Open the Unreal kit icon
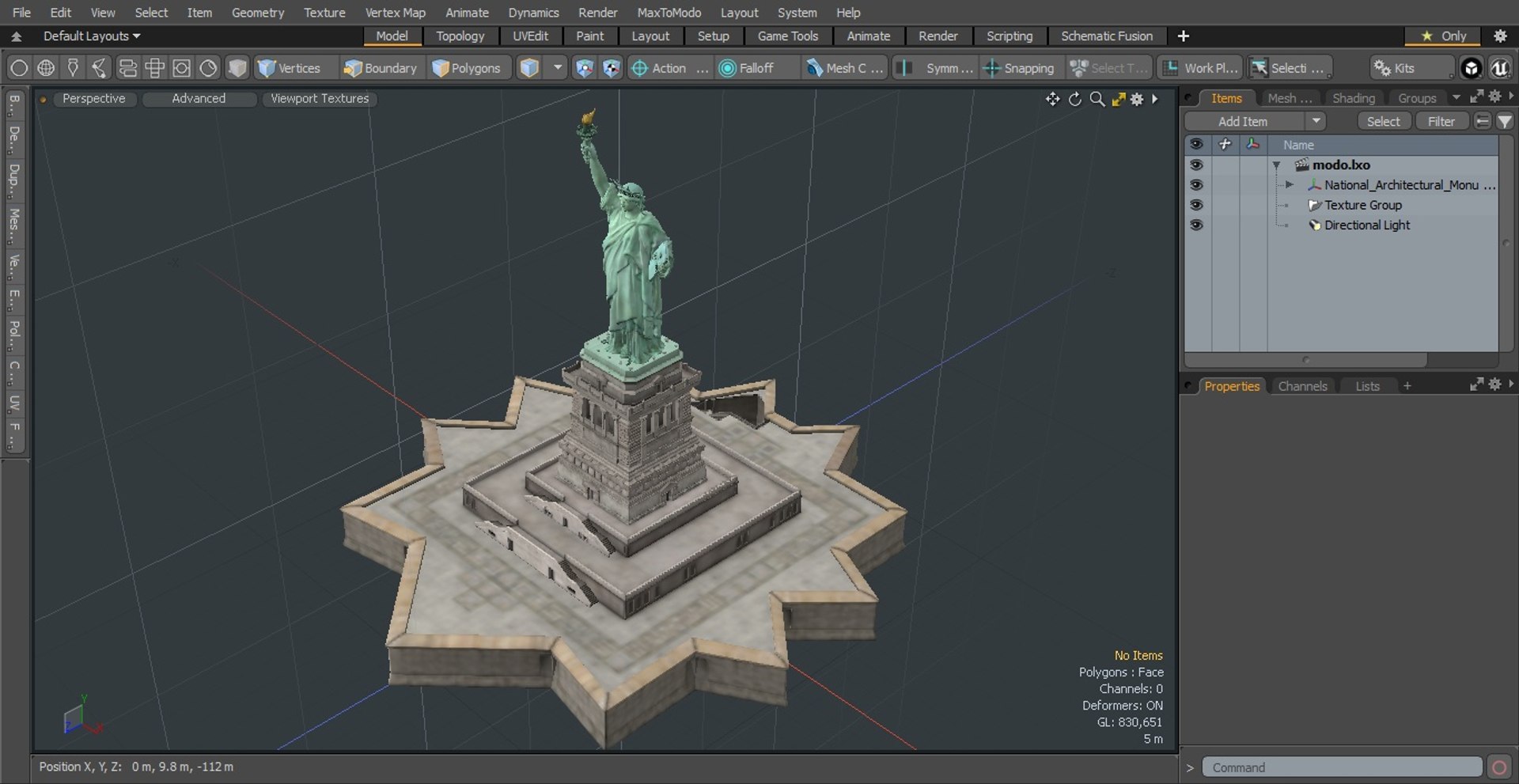The height and width of the screenshot is (784, 1519). [1499, 68]
